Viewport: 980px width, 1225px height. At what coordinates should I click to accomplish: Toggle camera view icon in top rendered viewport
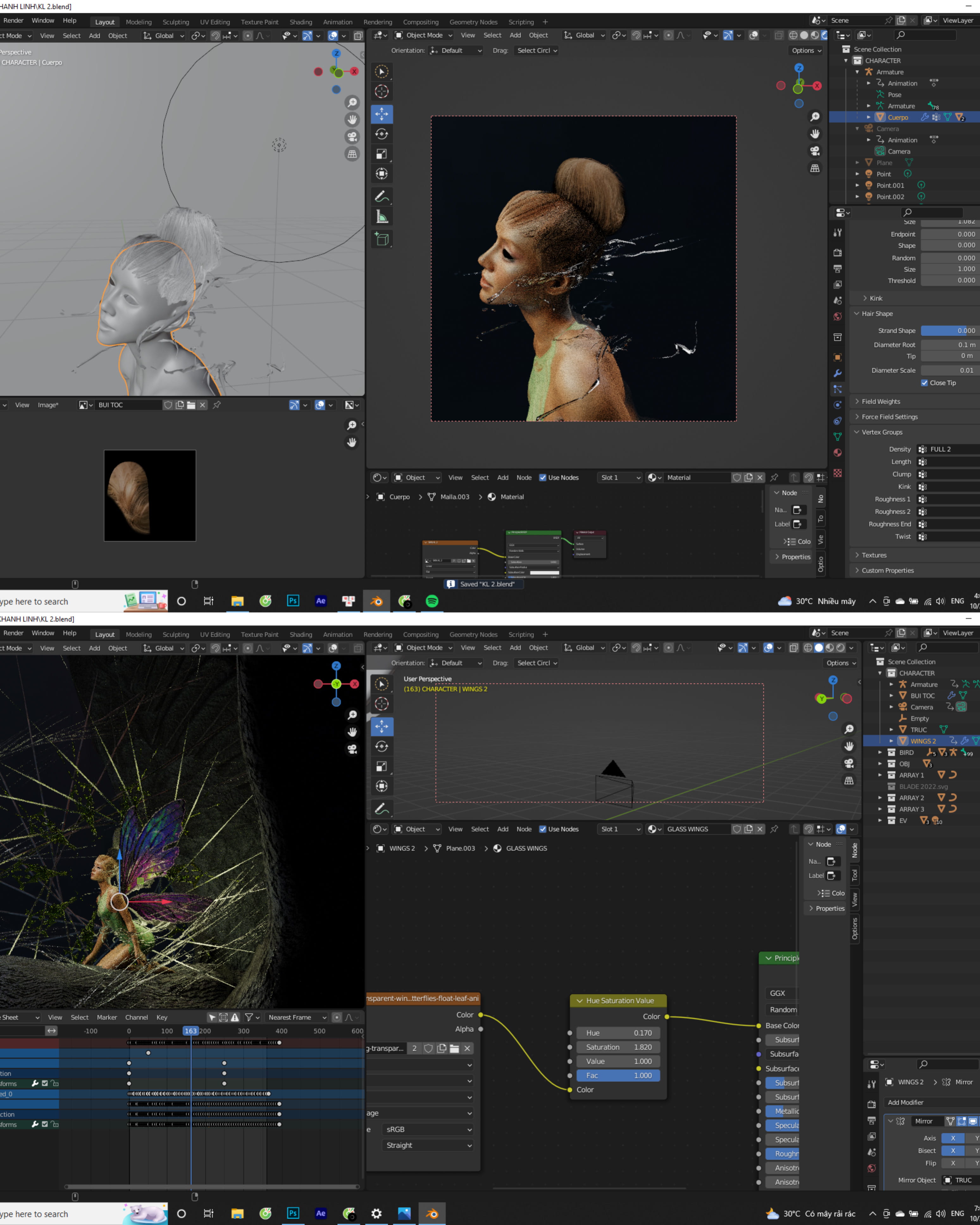point(815,151)
